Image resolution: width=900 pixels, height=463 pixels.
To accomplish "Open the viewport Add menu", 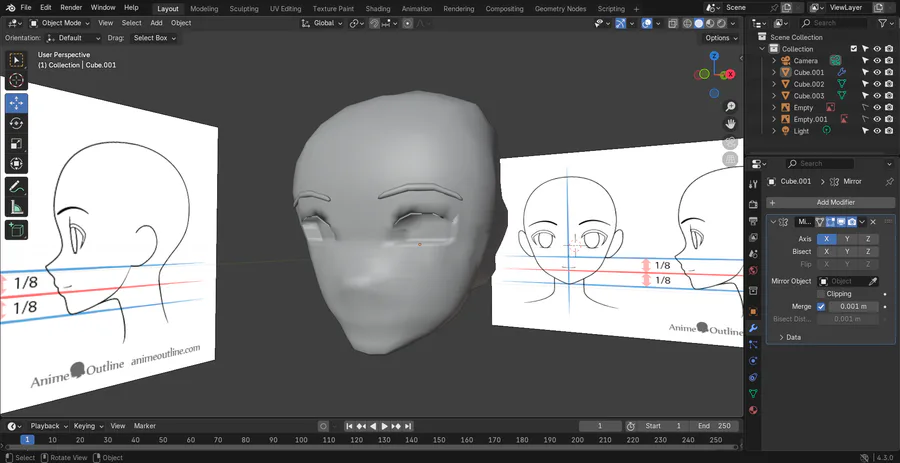I will pyautogui.click(x=156, y=23).
